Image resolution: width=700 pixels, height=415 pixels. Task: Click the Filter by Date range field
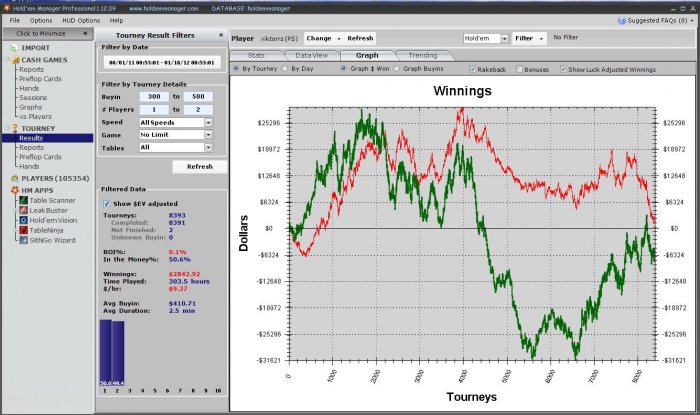(x=162, y=62)
